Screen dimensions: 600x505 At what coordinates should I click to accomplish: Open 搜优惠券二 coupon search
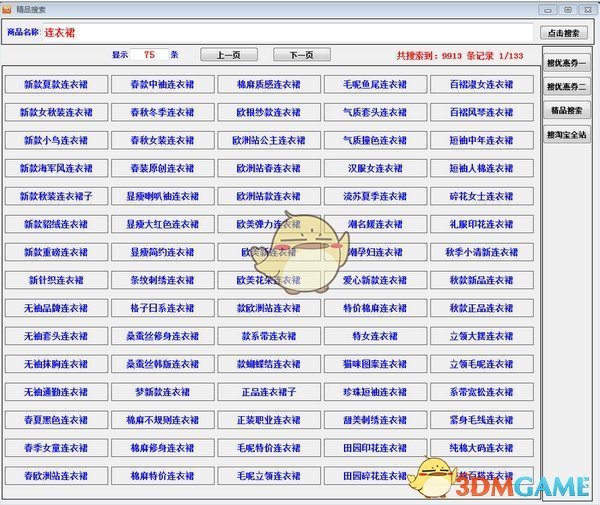[x=567, y=87]
